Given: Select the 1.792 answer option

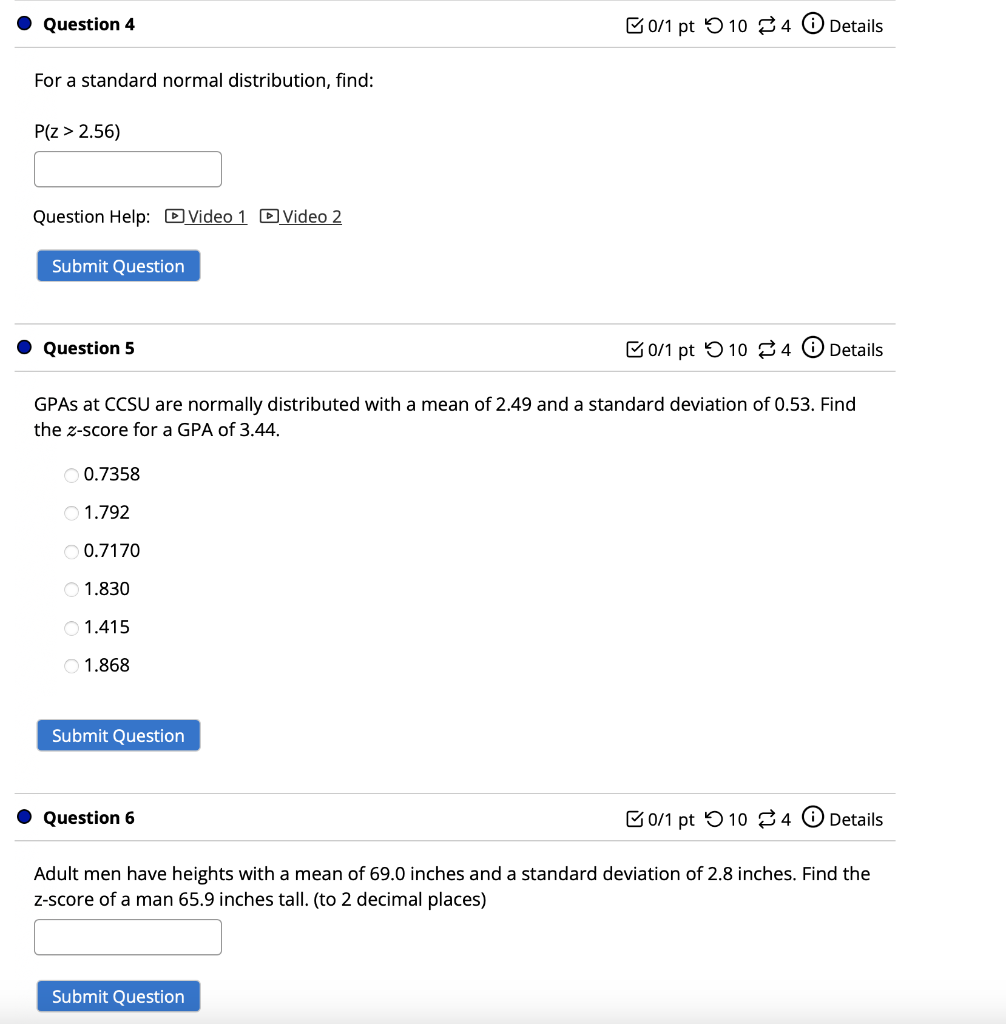Looking at the screenshot, I should click(71, 513).
